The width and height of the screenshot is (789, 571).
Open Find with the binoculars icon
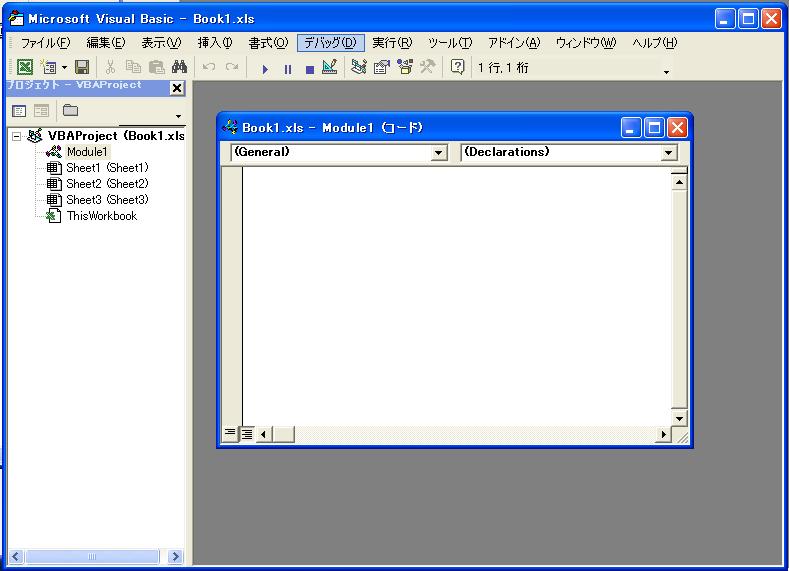pyautogui.click(x=179, y=67)
